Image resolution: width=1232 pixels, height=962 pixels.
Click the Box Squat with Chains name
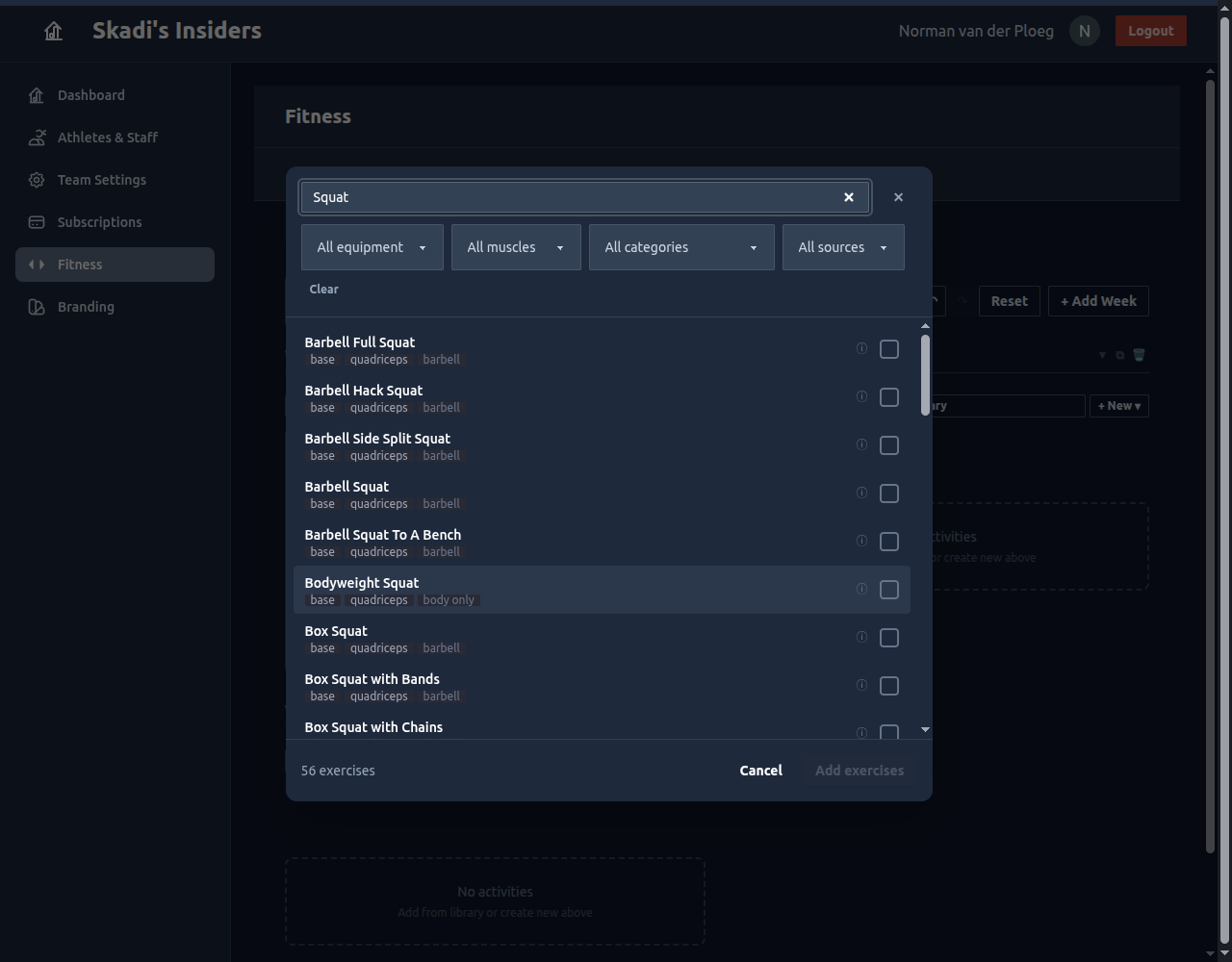[373, 727]
